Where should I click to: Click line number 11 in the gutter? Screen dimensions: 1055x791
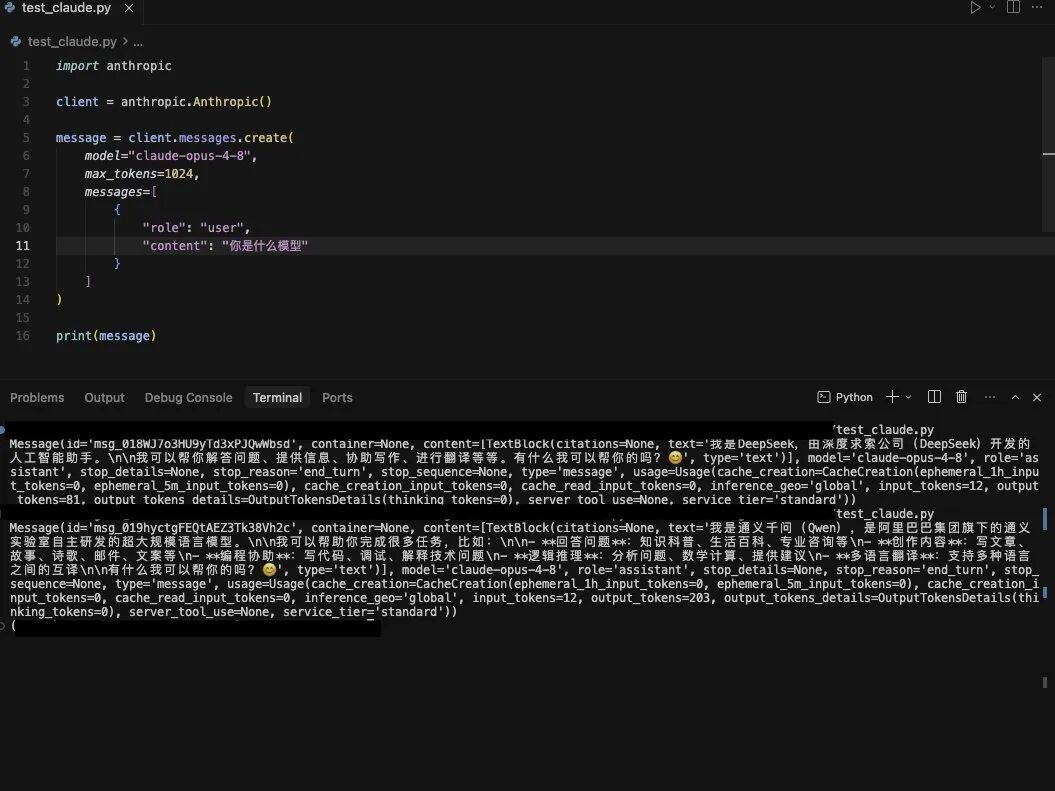click(23, 246)
